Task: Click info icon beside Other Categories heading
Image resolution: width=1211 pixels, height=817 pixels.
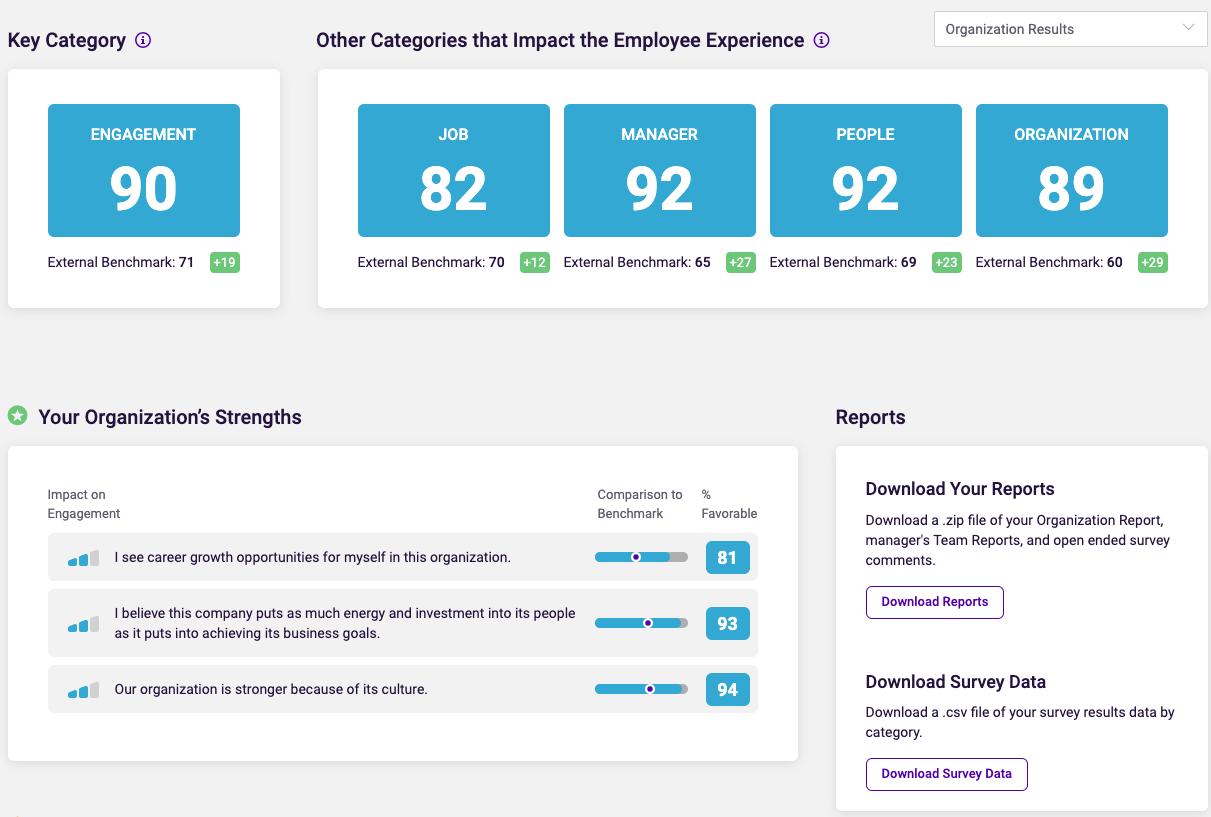Action: point(822,41)
